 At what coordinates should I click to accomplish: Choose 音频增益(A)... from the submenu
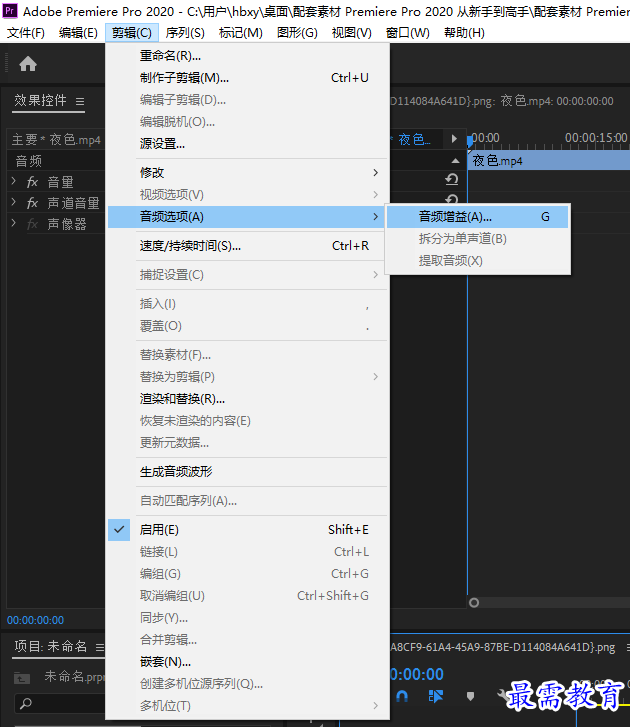(477, 217)
